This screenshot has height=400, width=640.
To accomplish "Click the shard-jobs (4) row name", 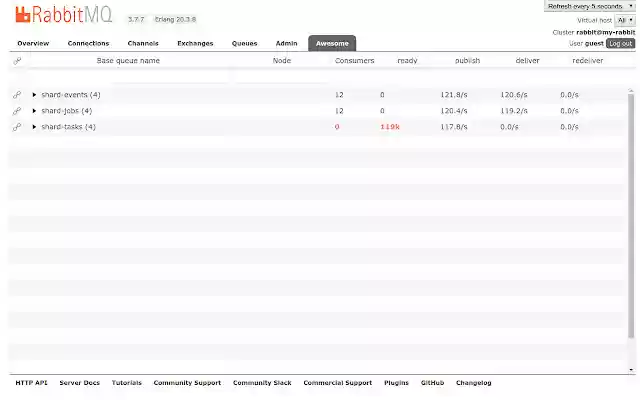I will (x=67, y=111).
